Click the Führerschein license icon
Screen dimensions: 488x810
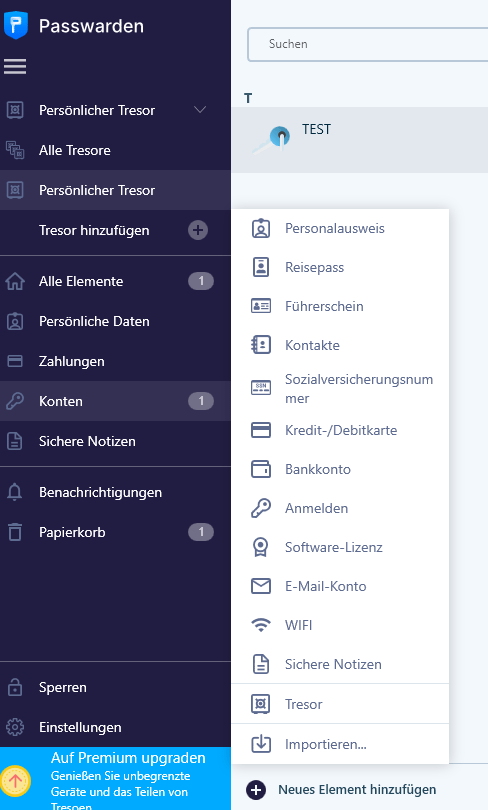pyautogui.click(x=261, y=306)
